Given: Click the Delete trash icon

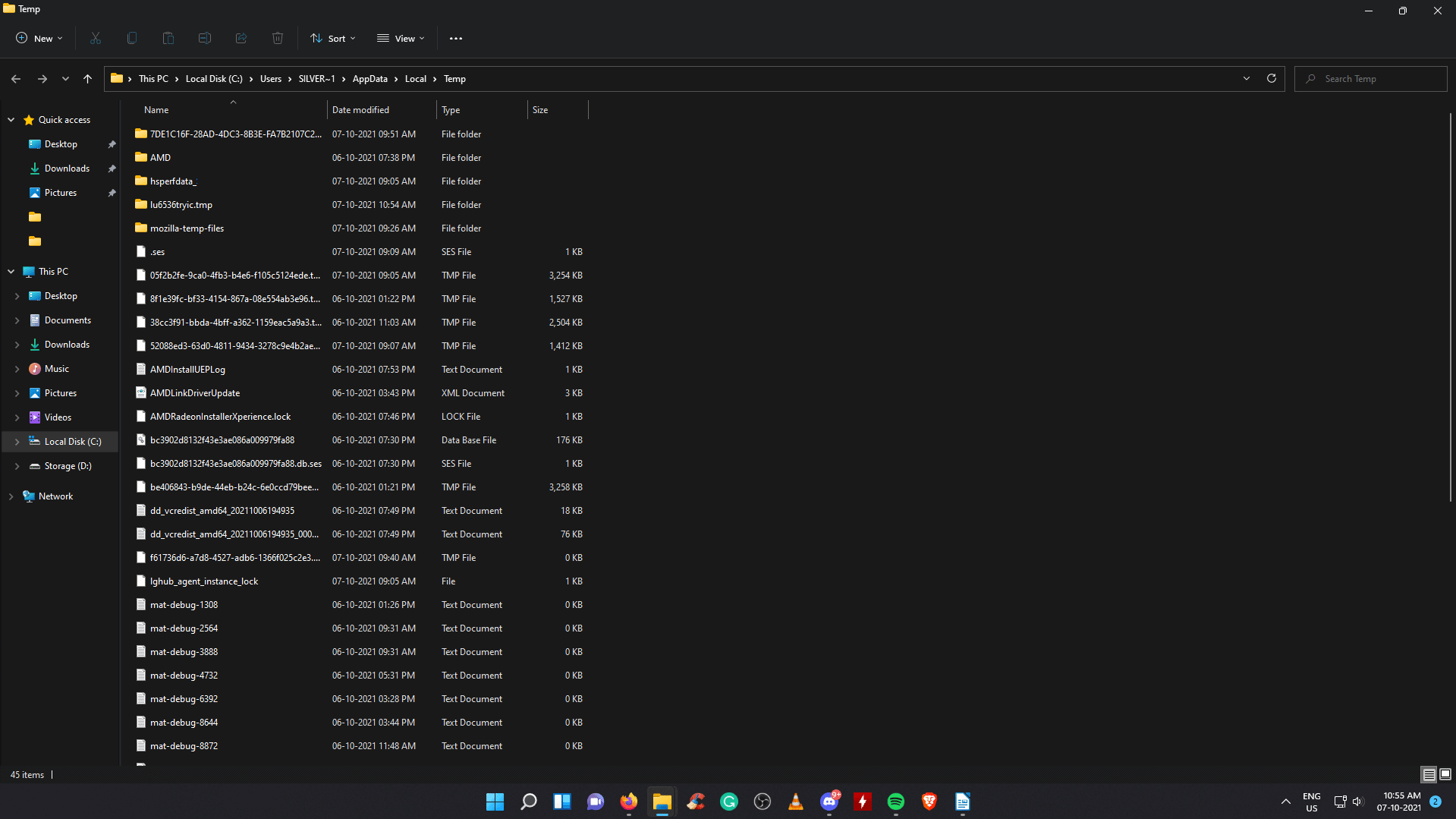Looking at the screenshot, I should 278,38.
